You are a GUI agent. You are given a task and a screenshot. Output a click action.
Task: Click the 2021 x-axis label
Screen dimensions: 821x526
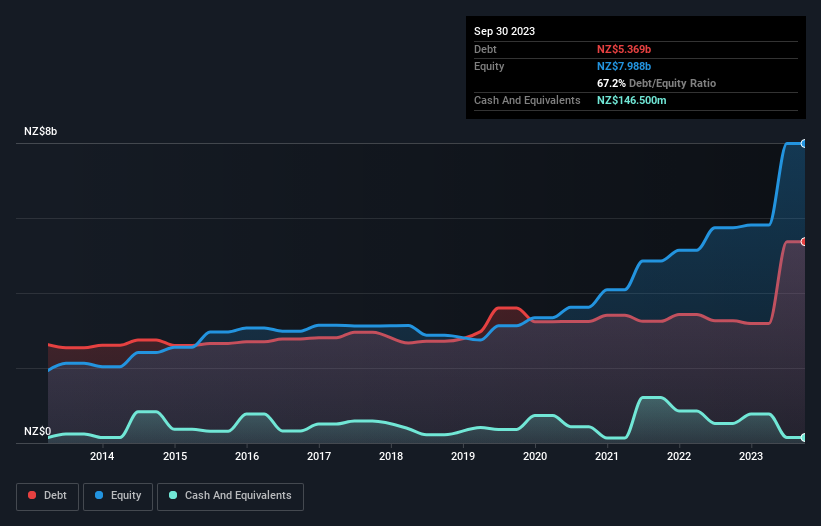tap(607, 456)
